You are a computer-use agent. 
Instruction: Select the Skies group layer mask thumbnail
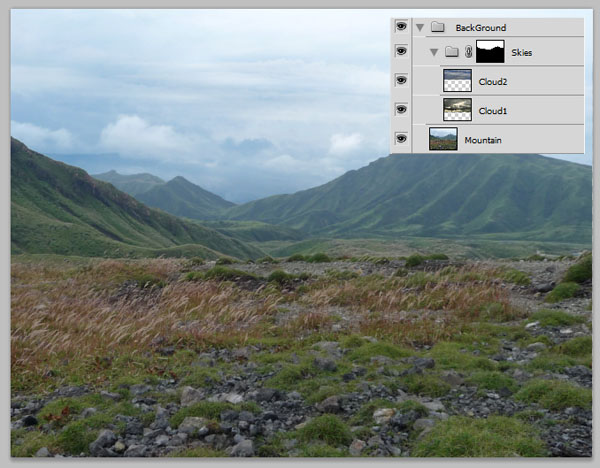pyautogui.click(x=490, y=51)
